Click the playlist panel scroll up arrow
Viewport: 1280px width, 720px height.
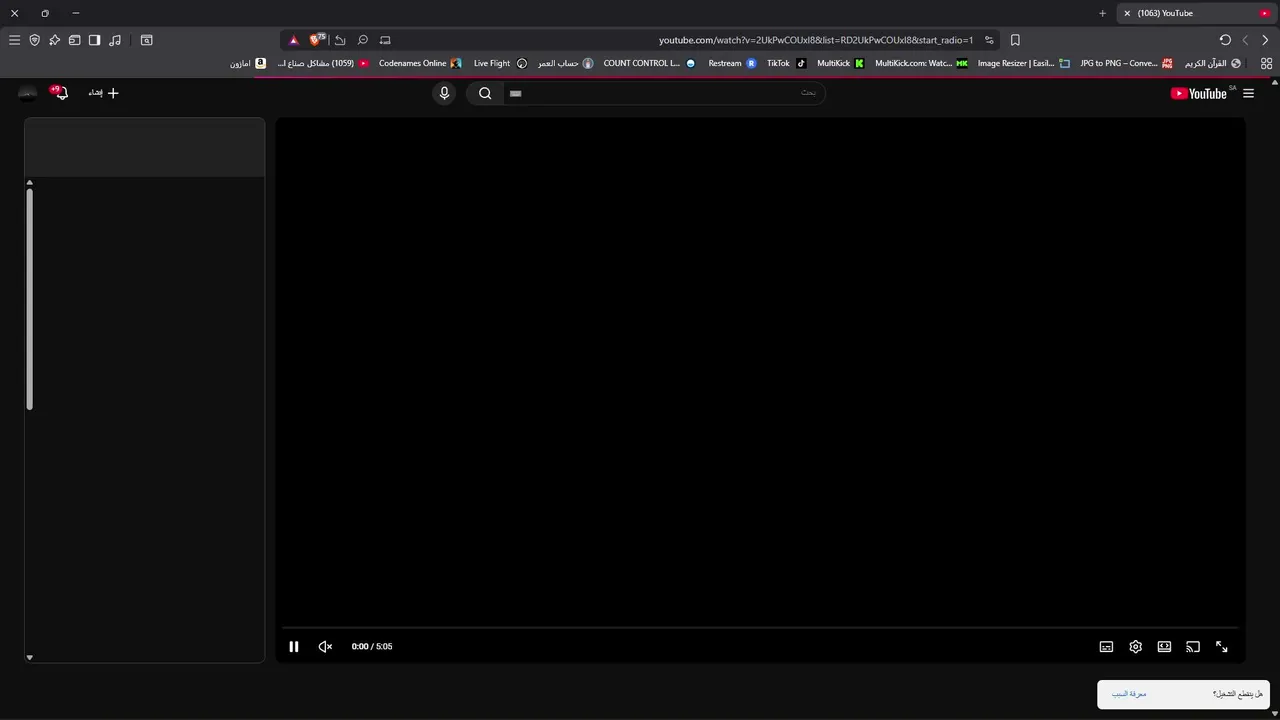coord(29,182)
